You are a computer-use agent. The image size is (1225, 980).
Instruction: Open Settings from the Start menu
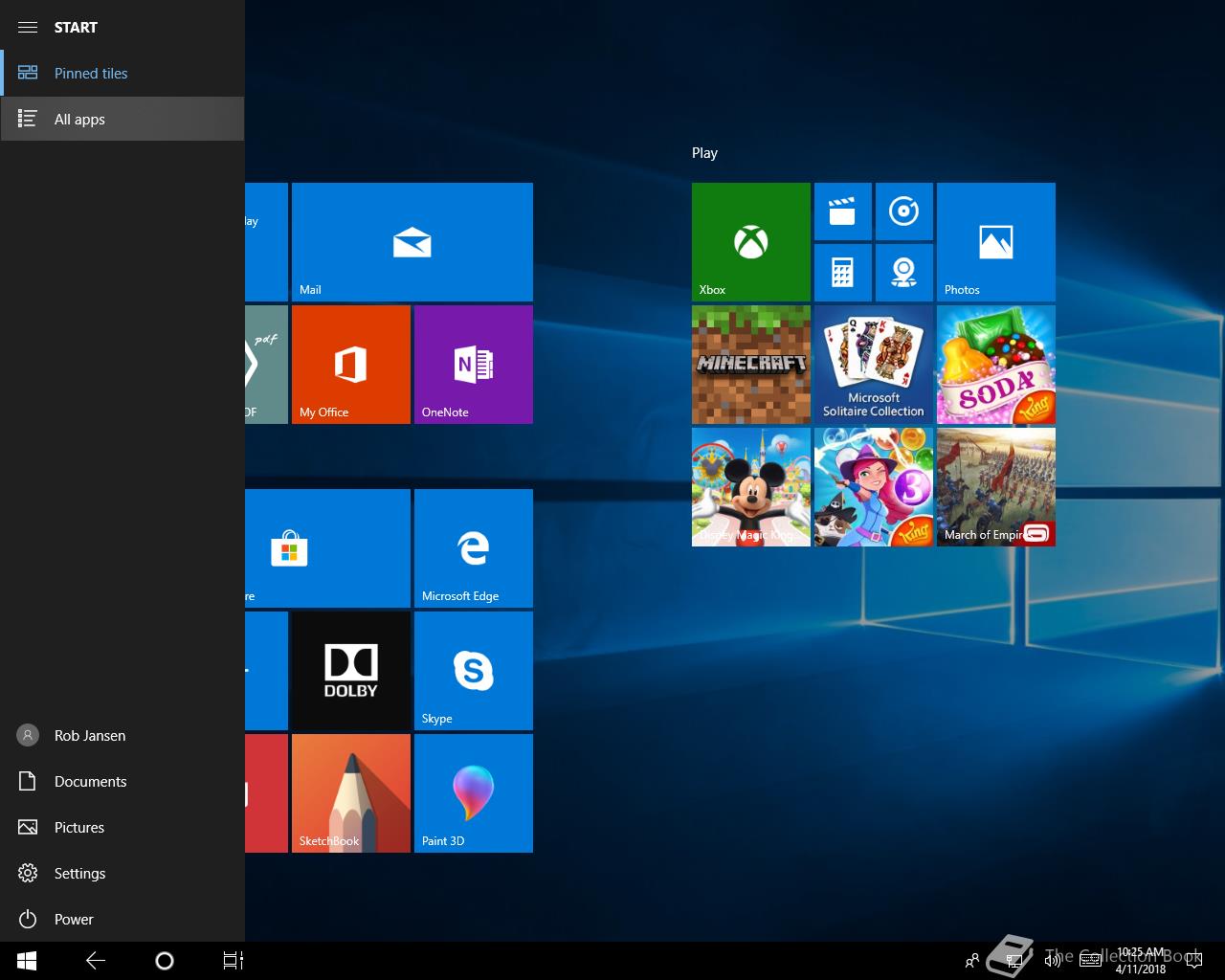(122, 873)
